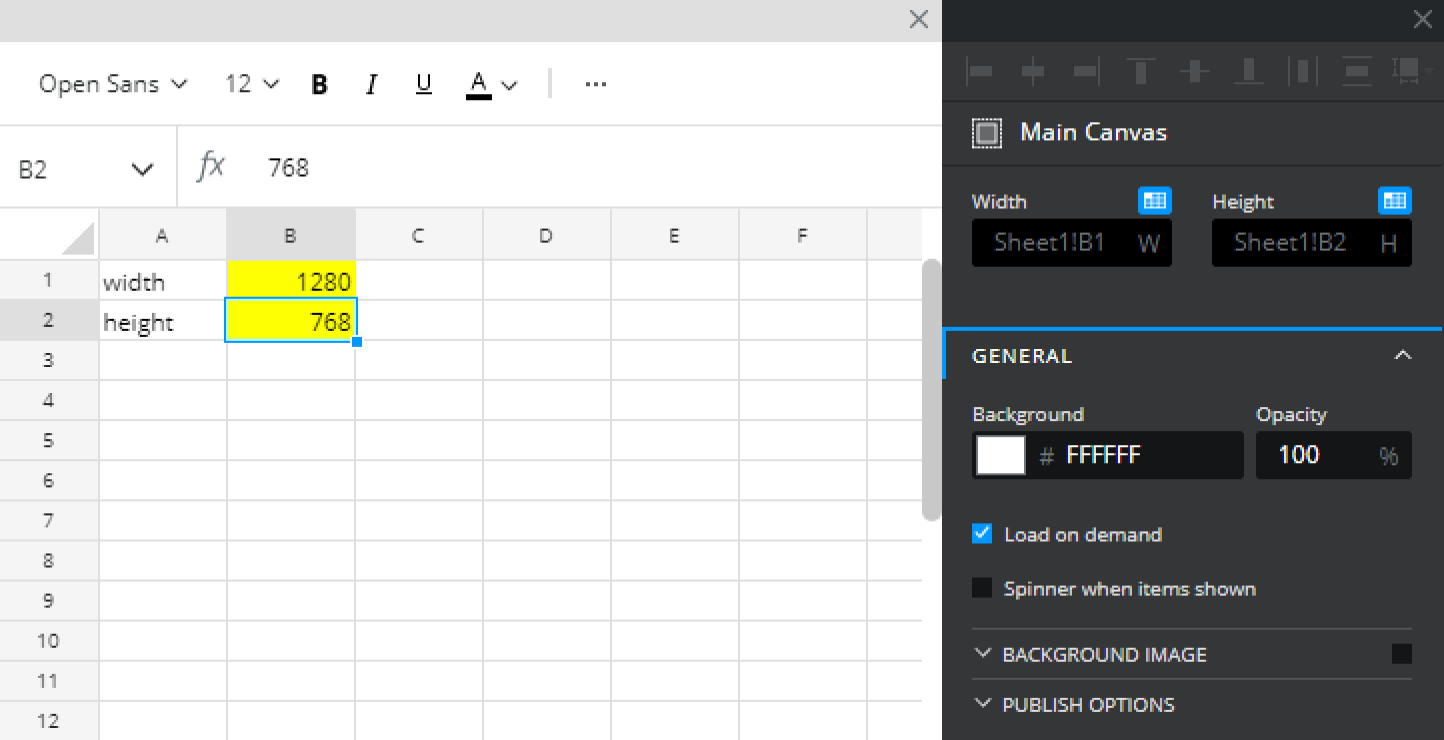Open the font size 12 dropdown
Viewport: 1444px width, 740px height.
click(x=252, y=85)
